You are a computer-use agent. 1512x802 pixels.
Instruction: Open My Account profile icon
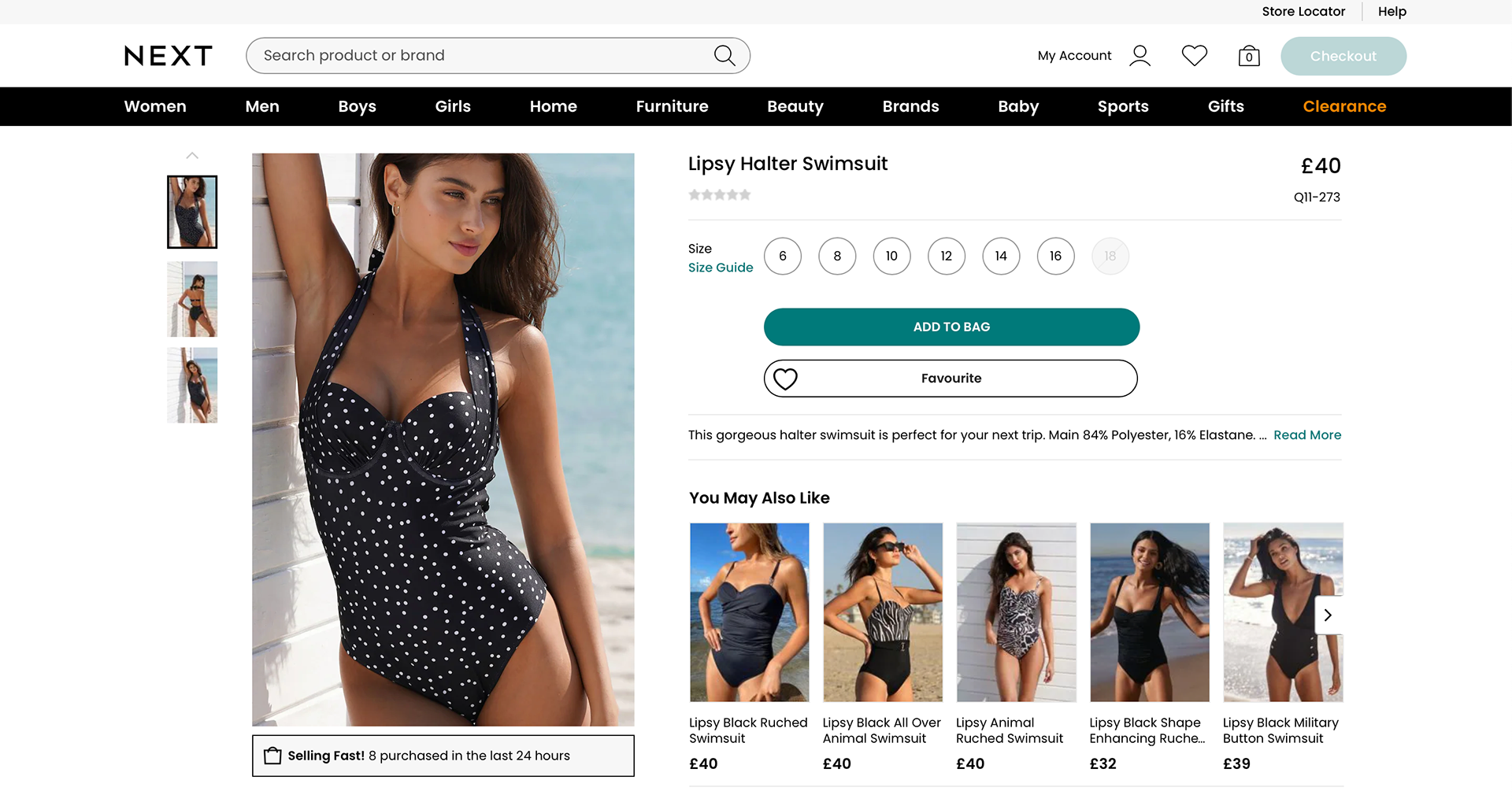1140,56
